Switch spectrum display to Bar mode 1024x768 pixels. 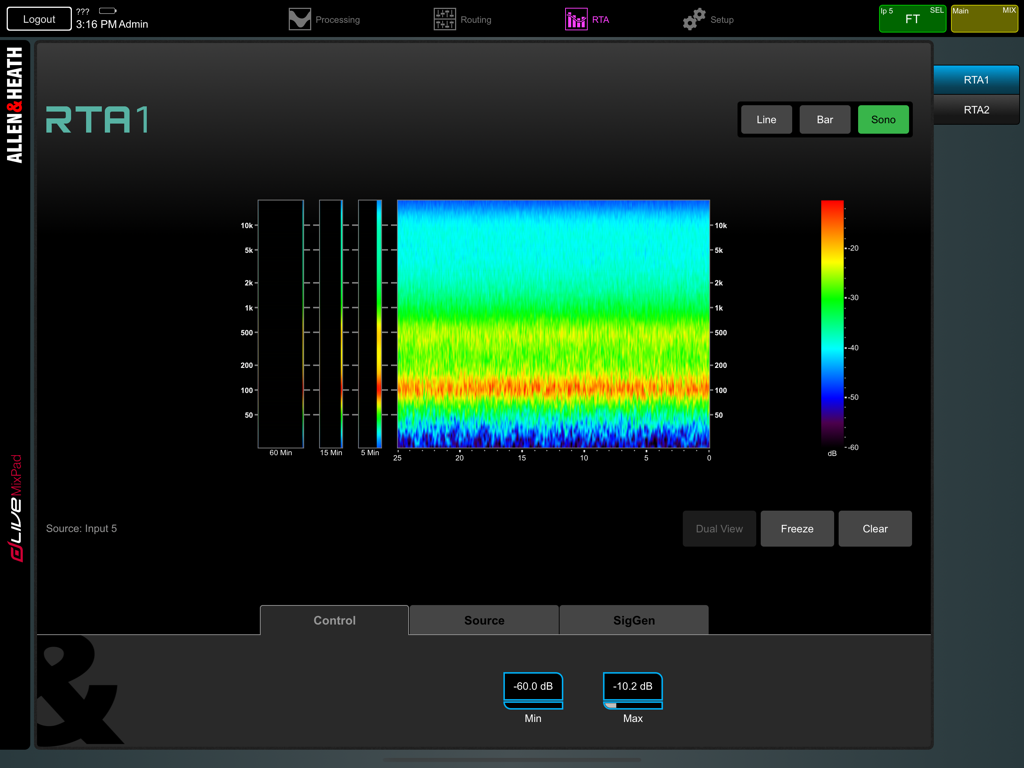pyautogui.click(x=824, y=119)
